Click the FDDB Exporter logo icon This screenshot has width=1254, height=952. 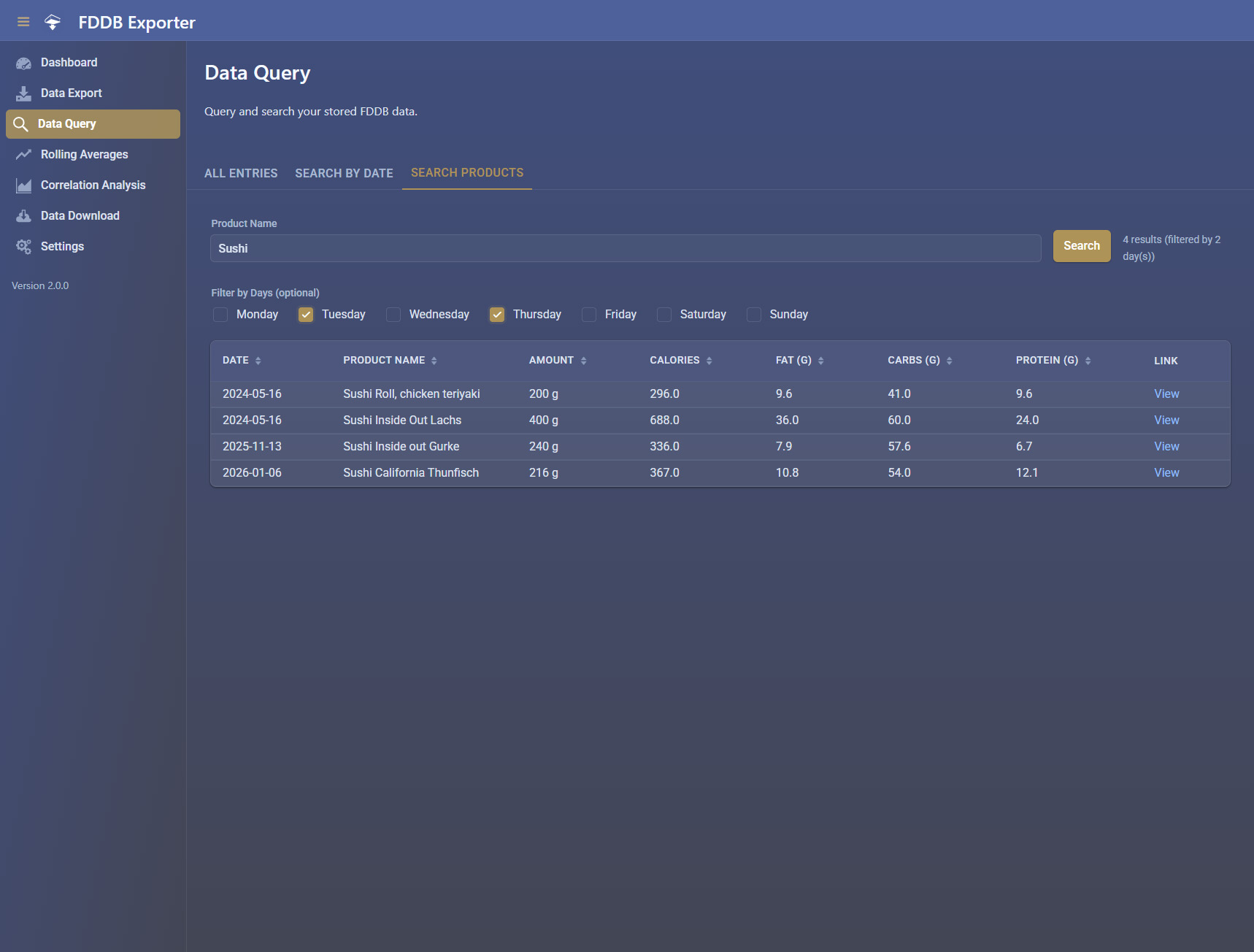pyautogui.click(x=53, y=22)
